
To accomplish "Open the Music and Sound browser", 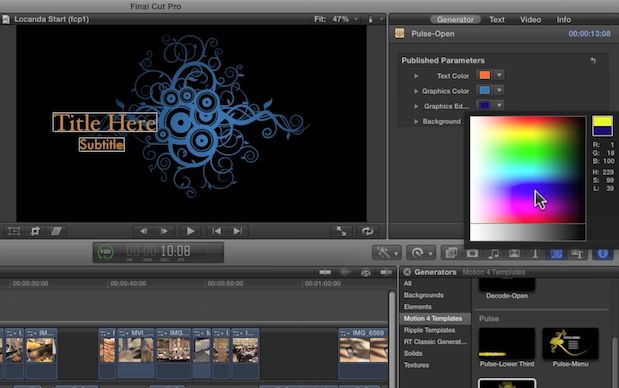I will click(x=493, y=253).
